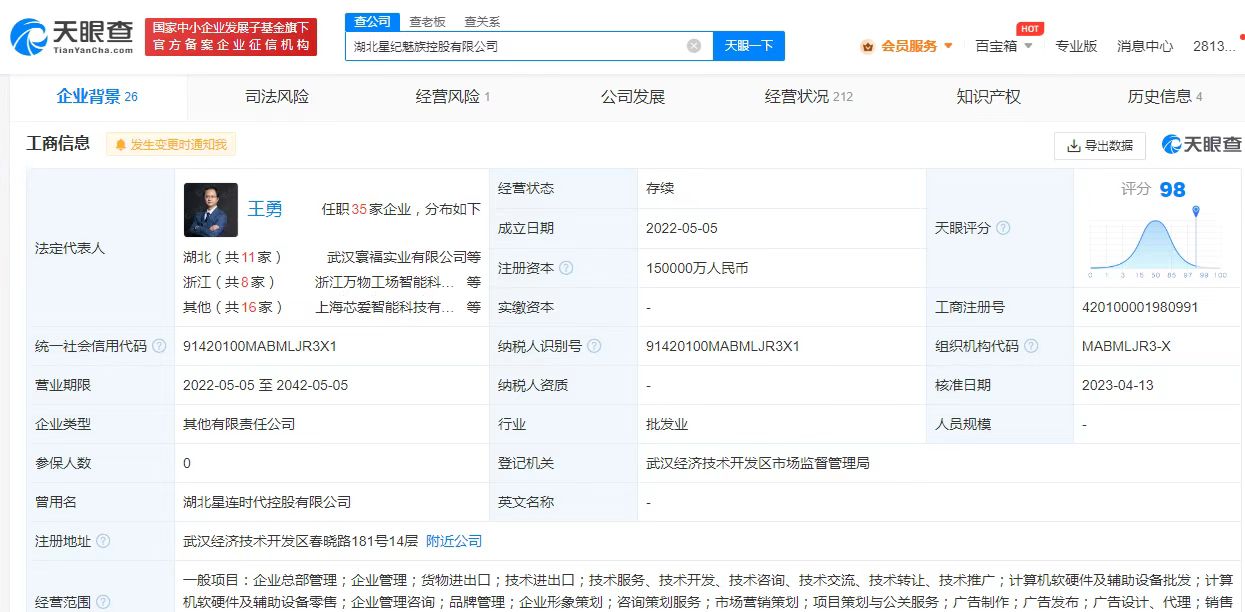
Task: Open 上海芯爱智能科技 company link
Action: tap(385, 307)
